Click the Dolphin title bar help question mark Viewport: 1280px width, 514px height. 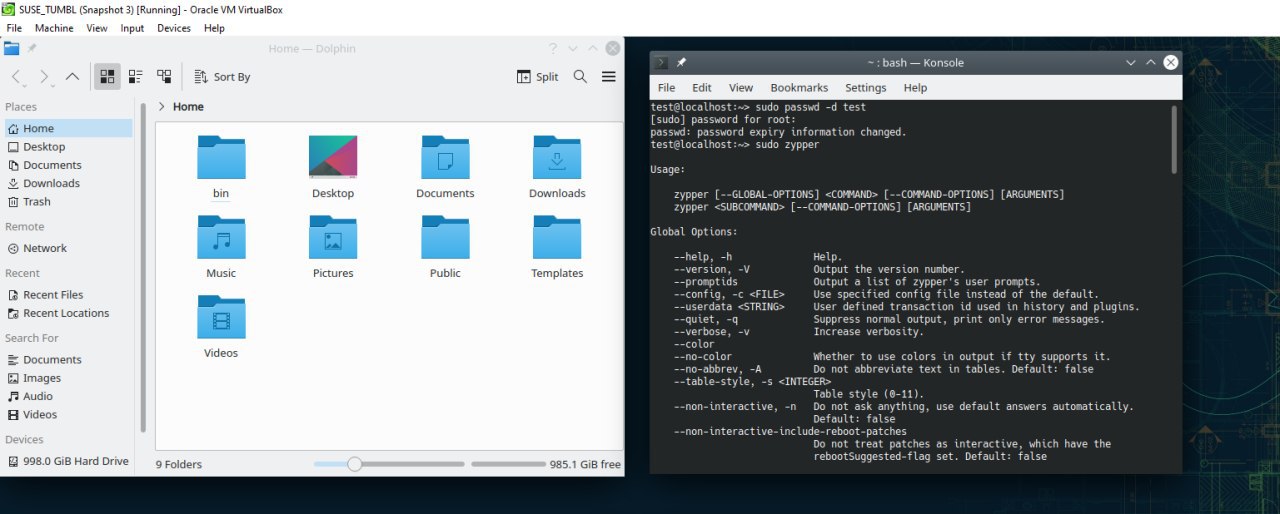(553, 48)
